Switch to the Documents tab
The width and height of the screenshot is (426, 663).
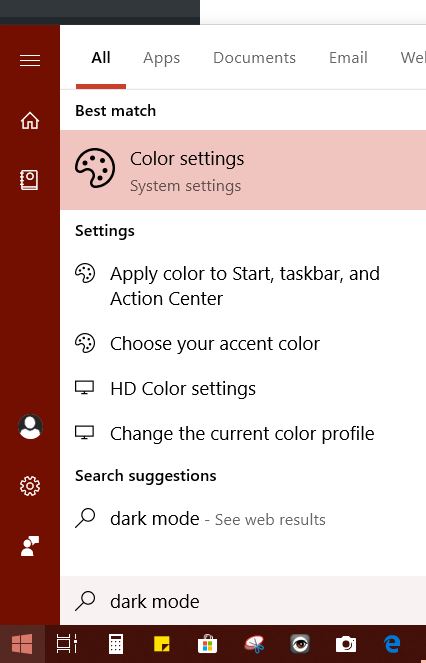[x=254, y=58]
